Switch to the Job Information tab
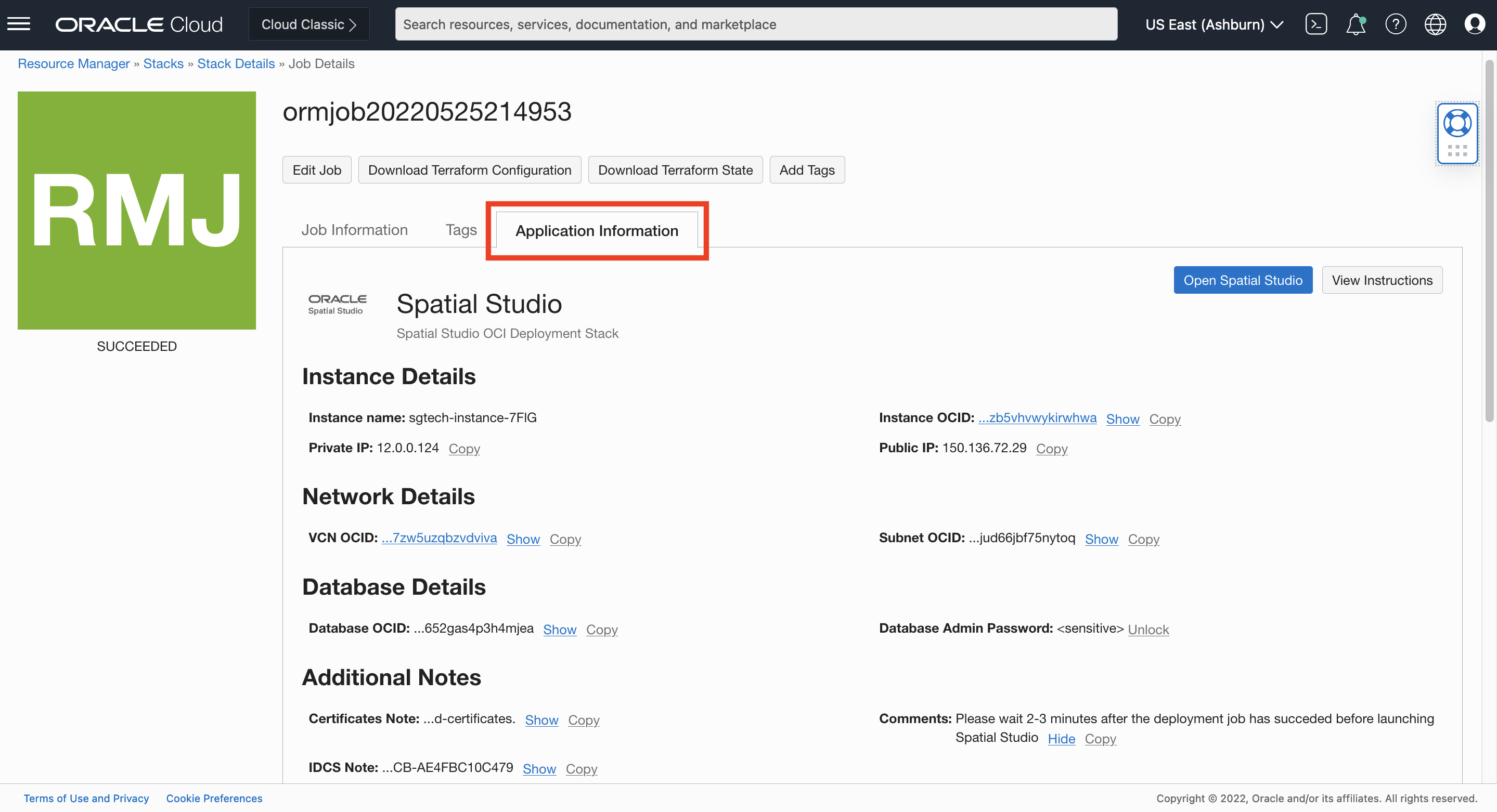The width and height of the screenshot is (1497, 812). (355, 229)
